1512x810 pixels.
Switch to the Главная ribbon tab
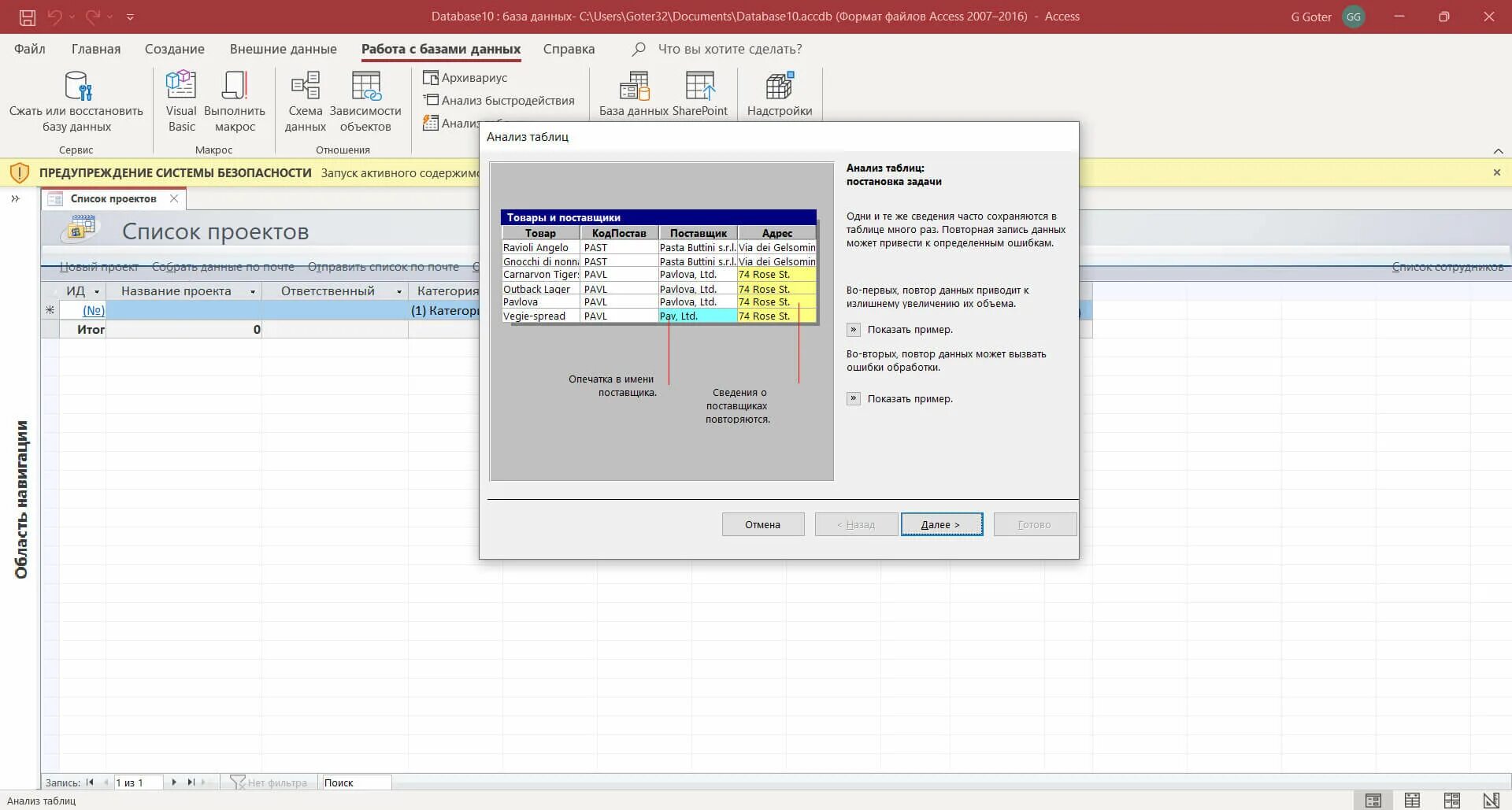coord(96,49)
